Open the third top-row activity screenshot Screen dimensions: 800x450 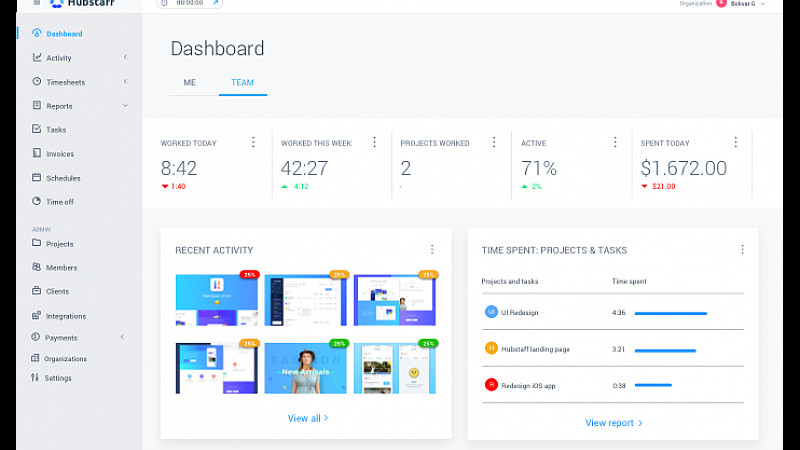[395, 299]
